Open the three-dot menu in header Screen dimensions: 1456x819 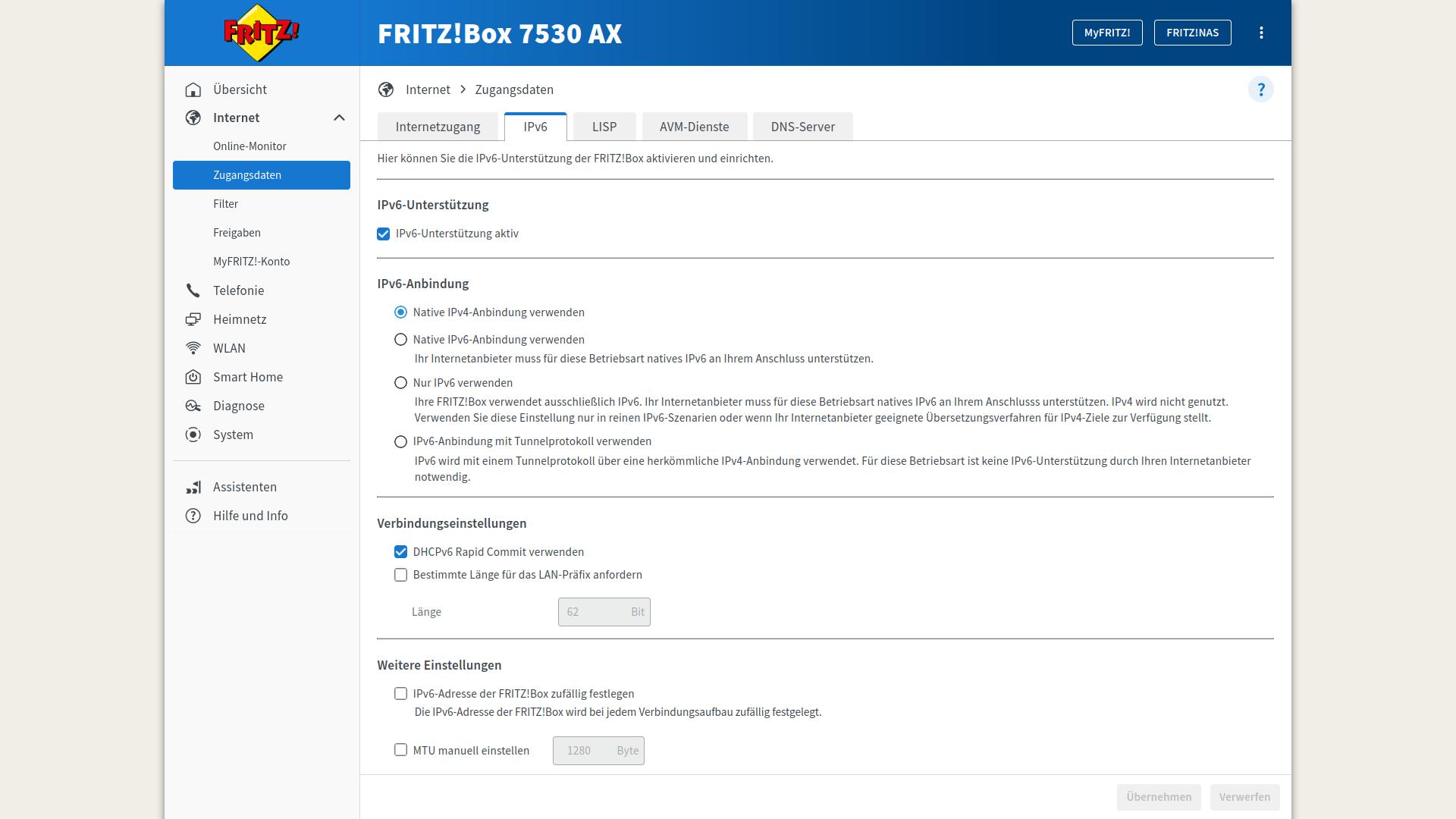click(x=1261, y=33)
